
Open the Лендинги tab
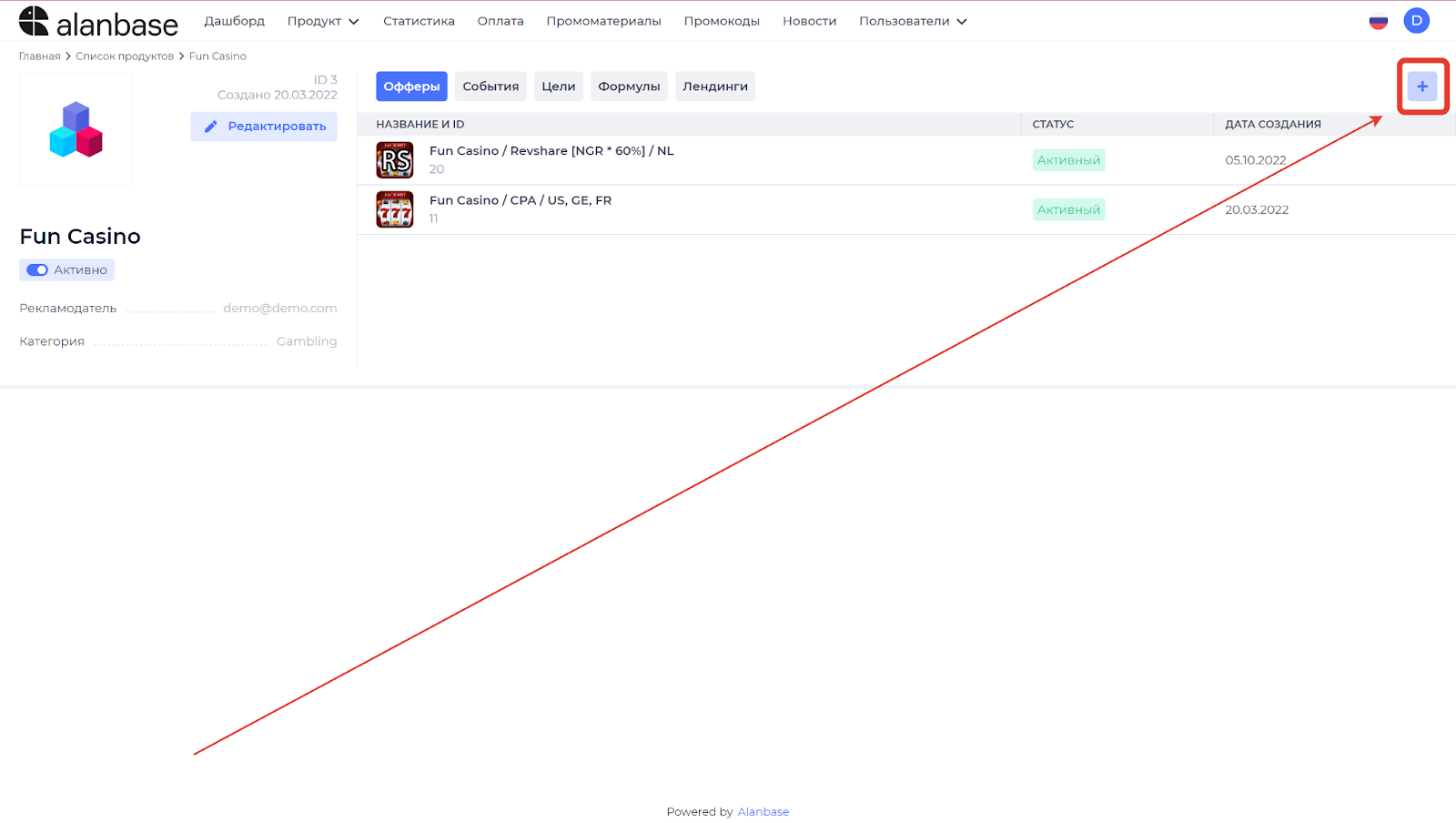(x=715, y=86)
